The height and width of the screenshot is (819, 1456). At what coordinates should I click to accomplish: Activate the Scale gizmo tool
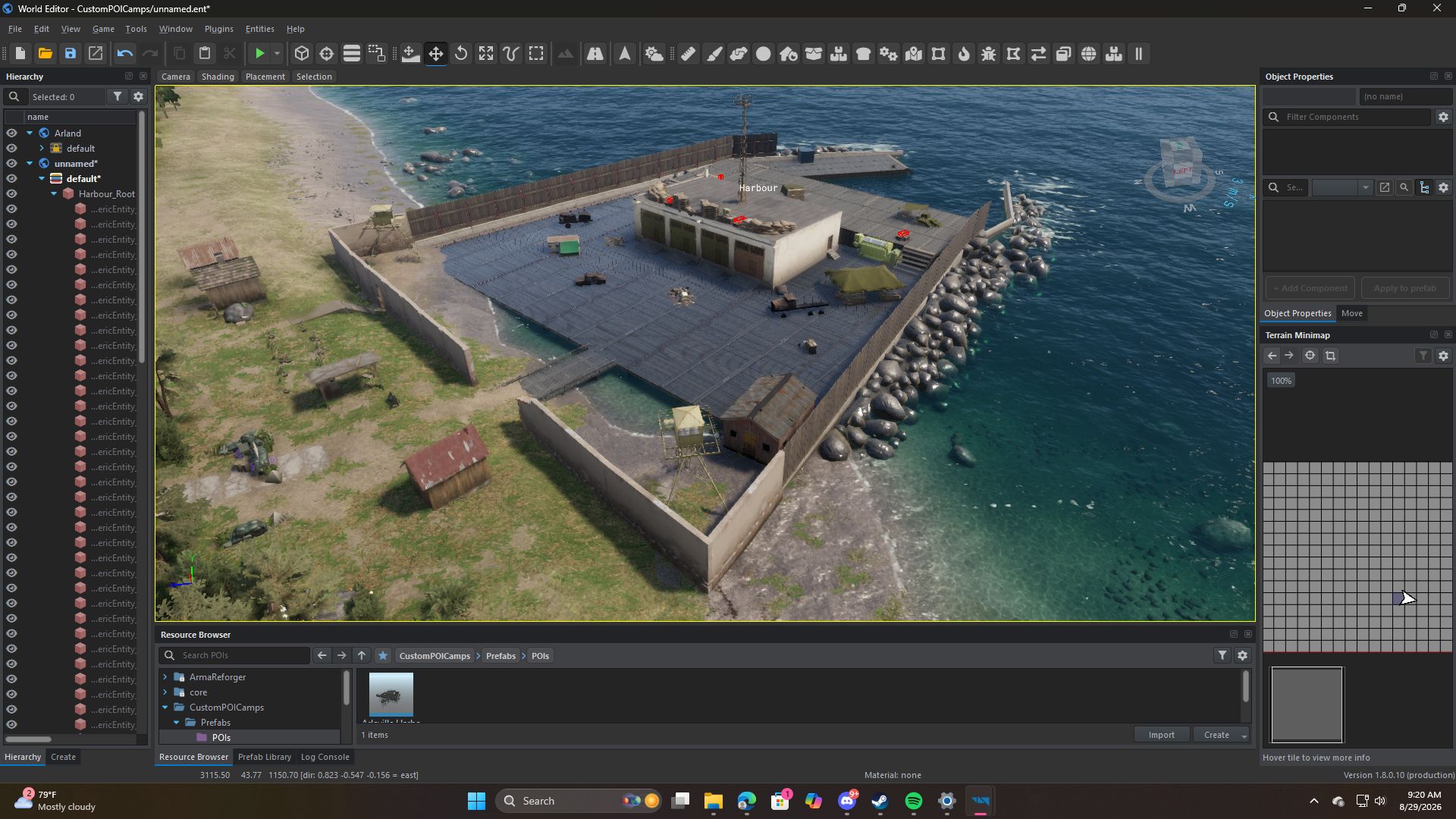click(486, 54)
